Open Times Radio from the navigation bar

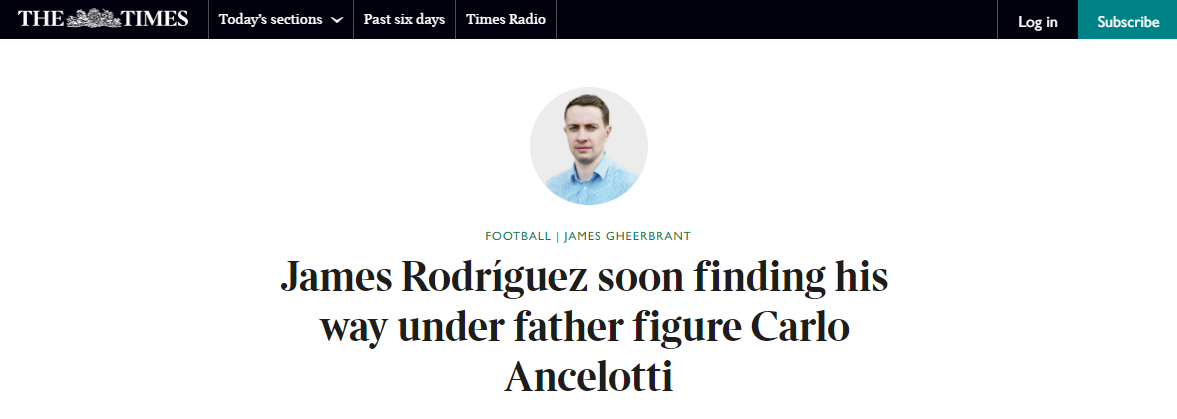pyautogui.click(x=506, y=20)
